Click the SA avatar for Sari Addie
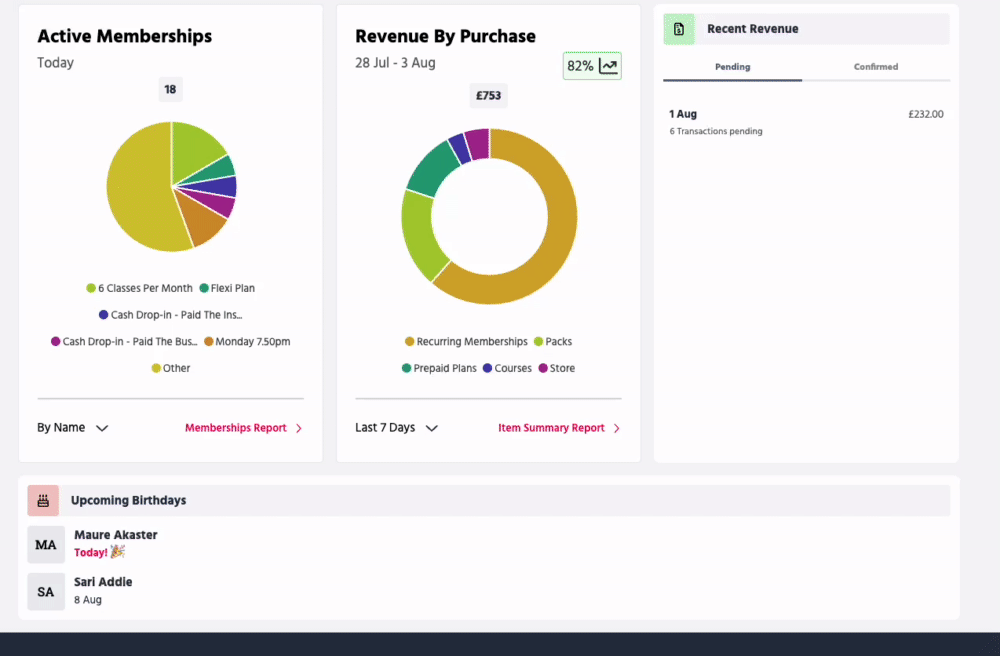The height and width of the screenshot is (656, 1000). [x=46, y=591]
